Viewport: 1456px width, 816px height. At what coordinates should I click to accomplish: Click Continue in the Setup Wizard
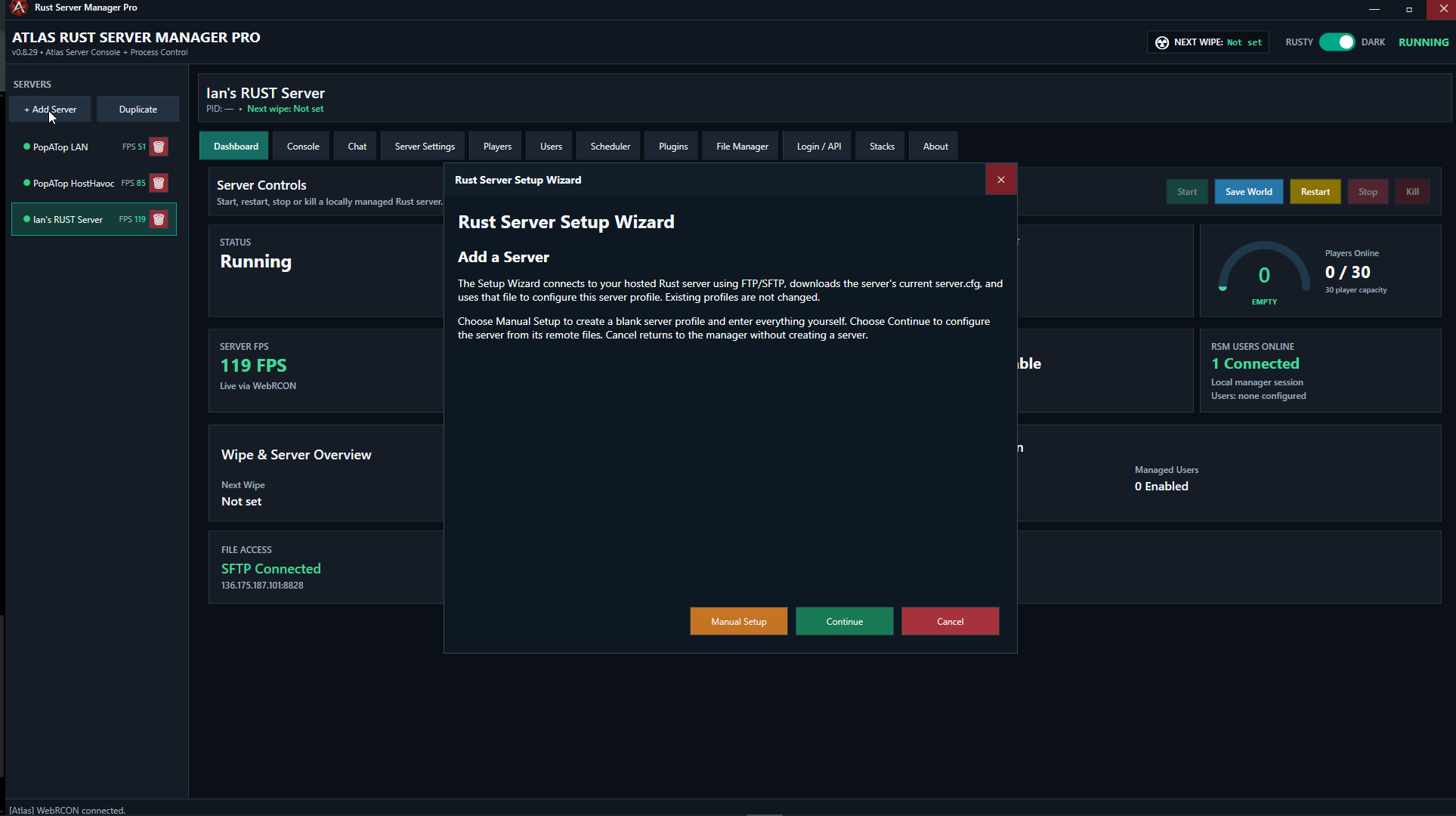click(x=845, y=621)
